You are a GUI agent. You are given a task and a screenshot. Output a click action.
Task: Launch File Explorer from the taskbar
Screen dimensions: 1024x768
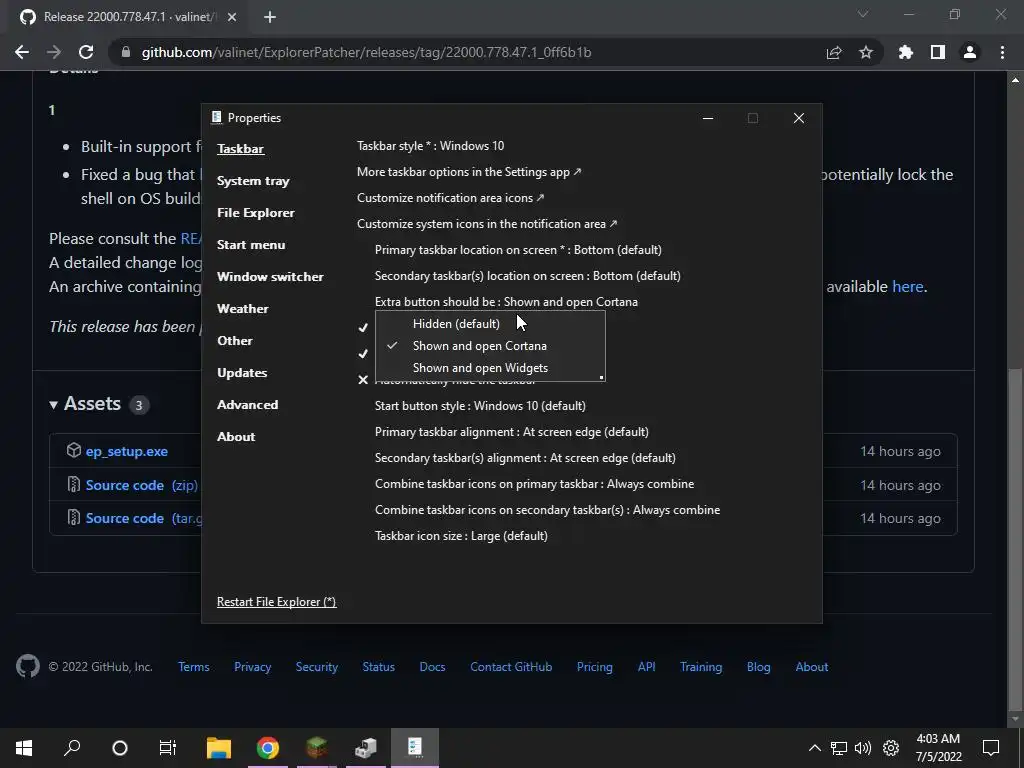(219, 748)
